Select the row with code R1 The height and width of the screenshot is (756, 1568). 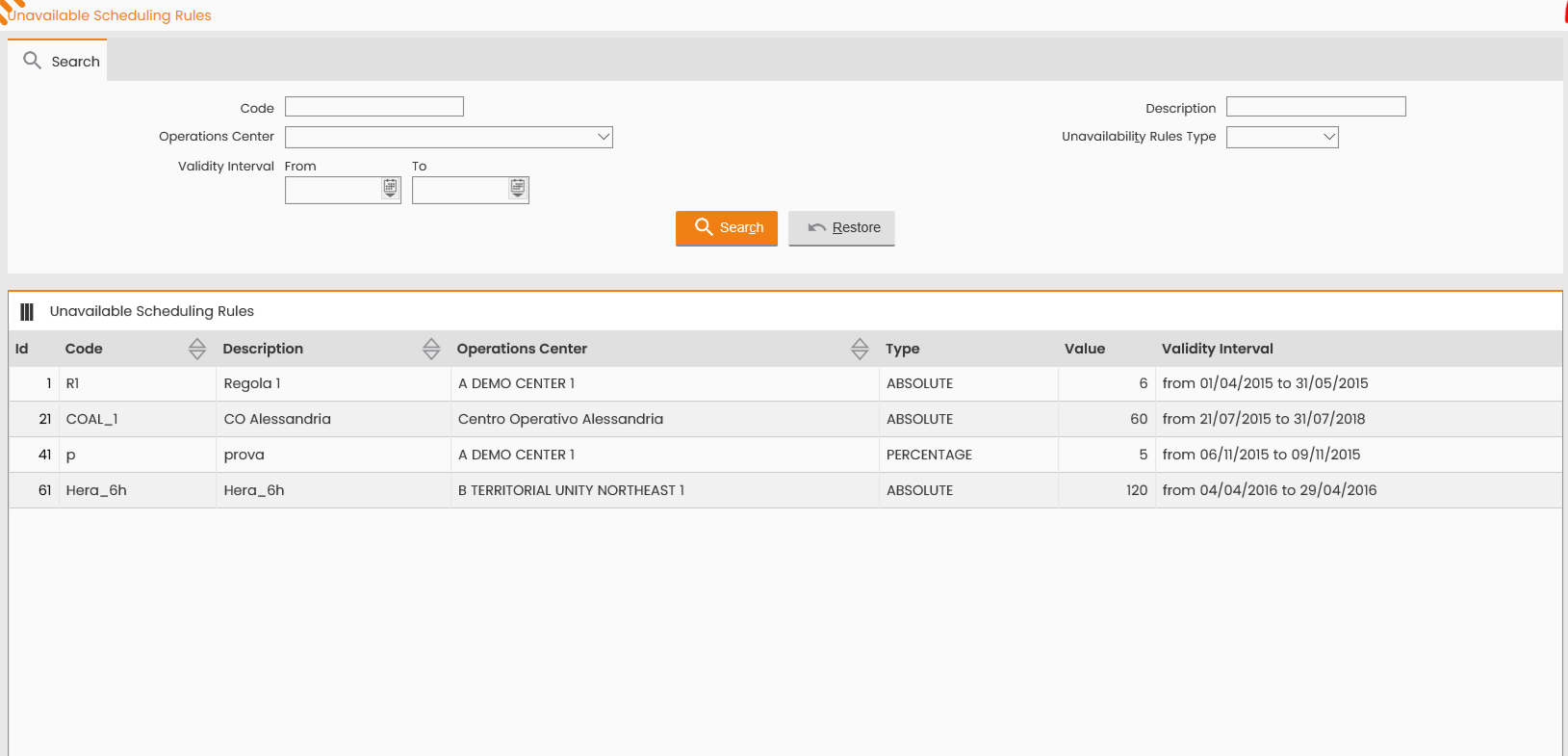(785, 383)
